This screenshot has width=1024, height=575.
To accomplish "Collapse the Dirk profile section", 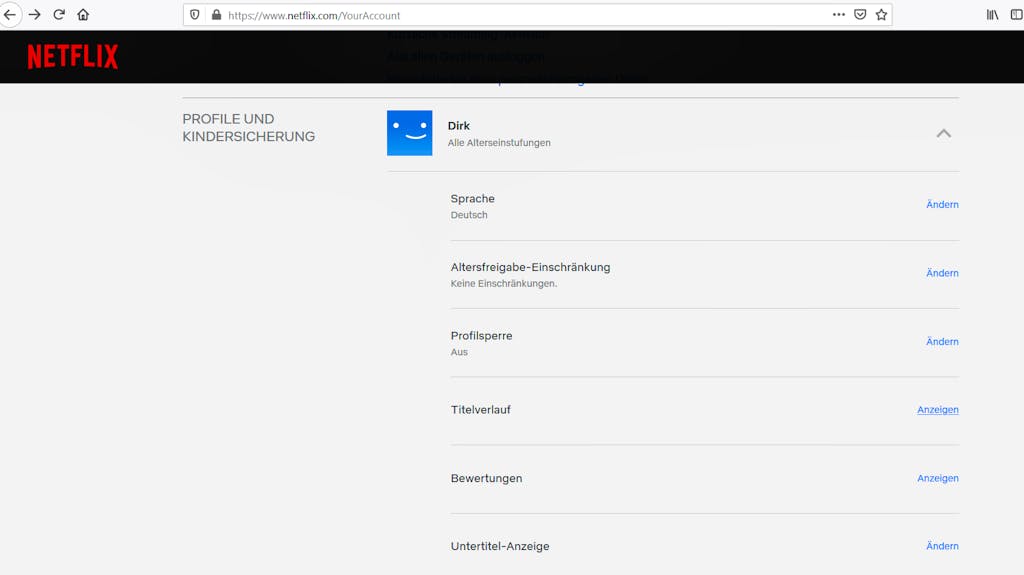I will tap(943, 133).
